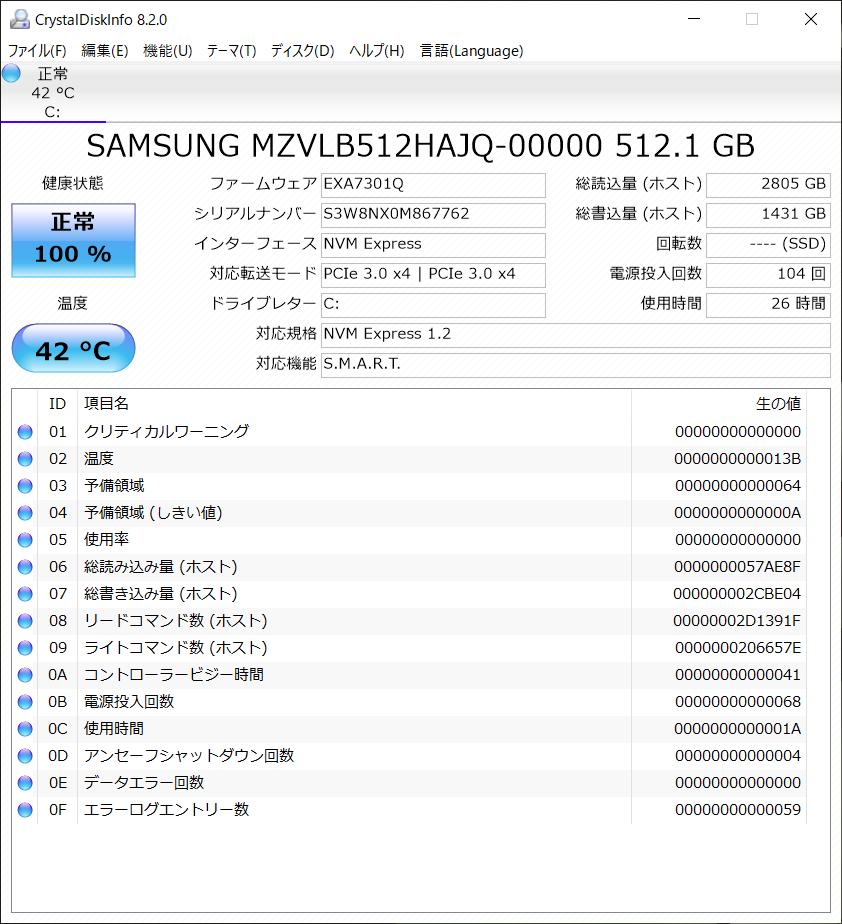Select raw value 00000000000064

[738, 486]
